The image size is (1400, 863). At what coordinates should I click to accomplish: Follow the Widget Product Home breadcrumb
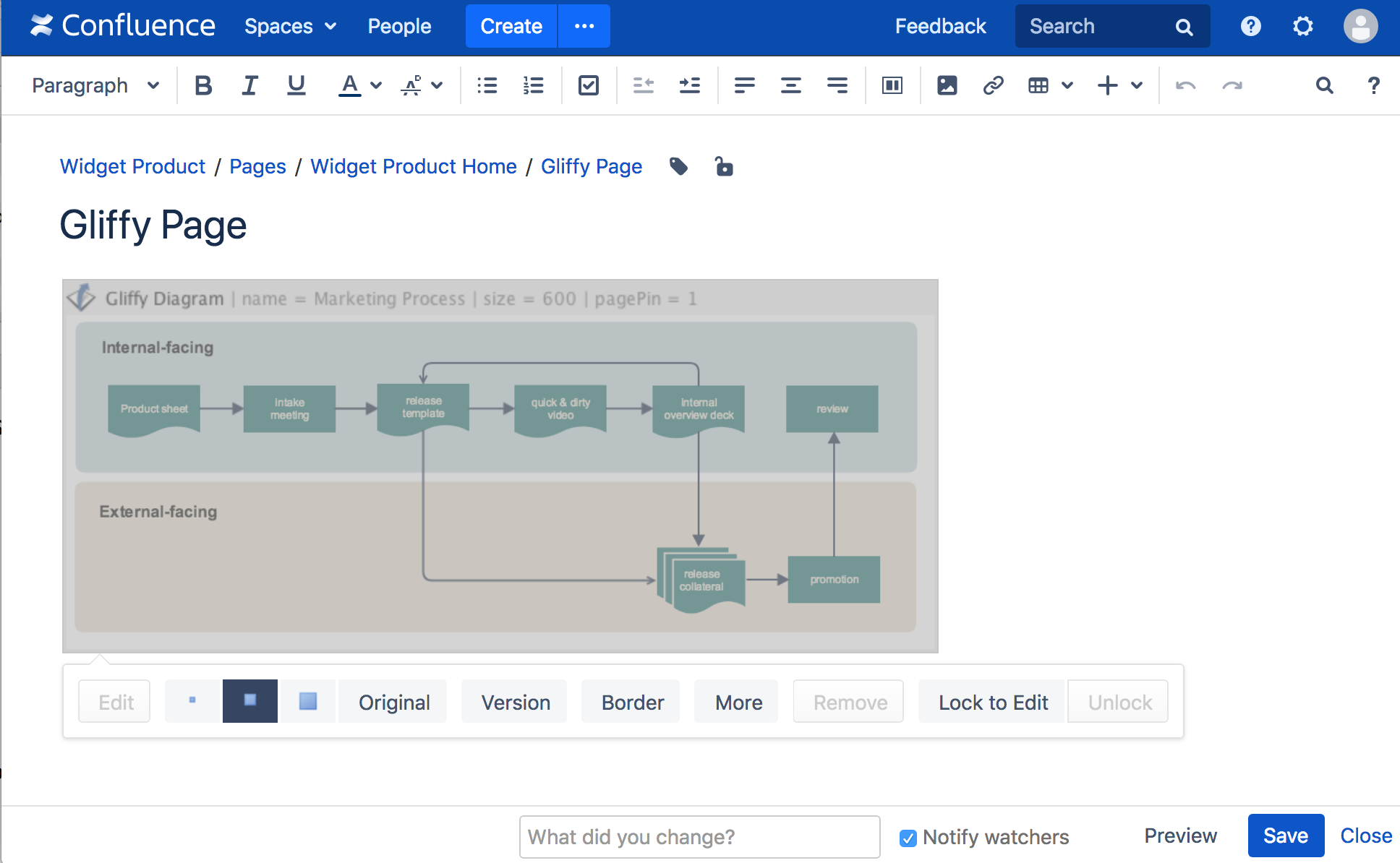(x=414, y=166)
